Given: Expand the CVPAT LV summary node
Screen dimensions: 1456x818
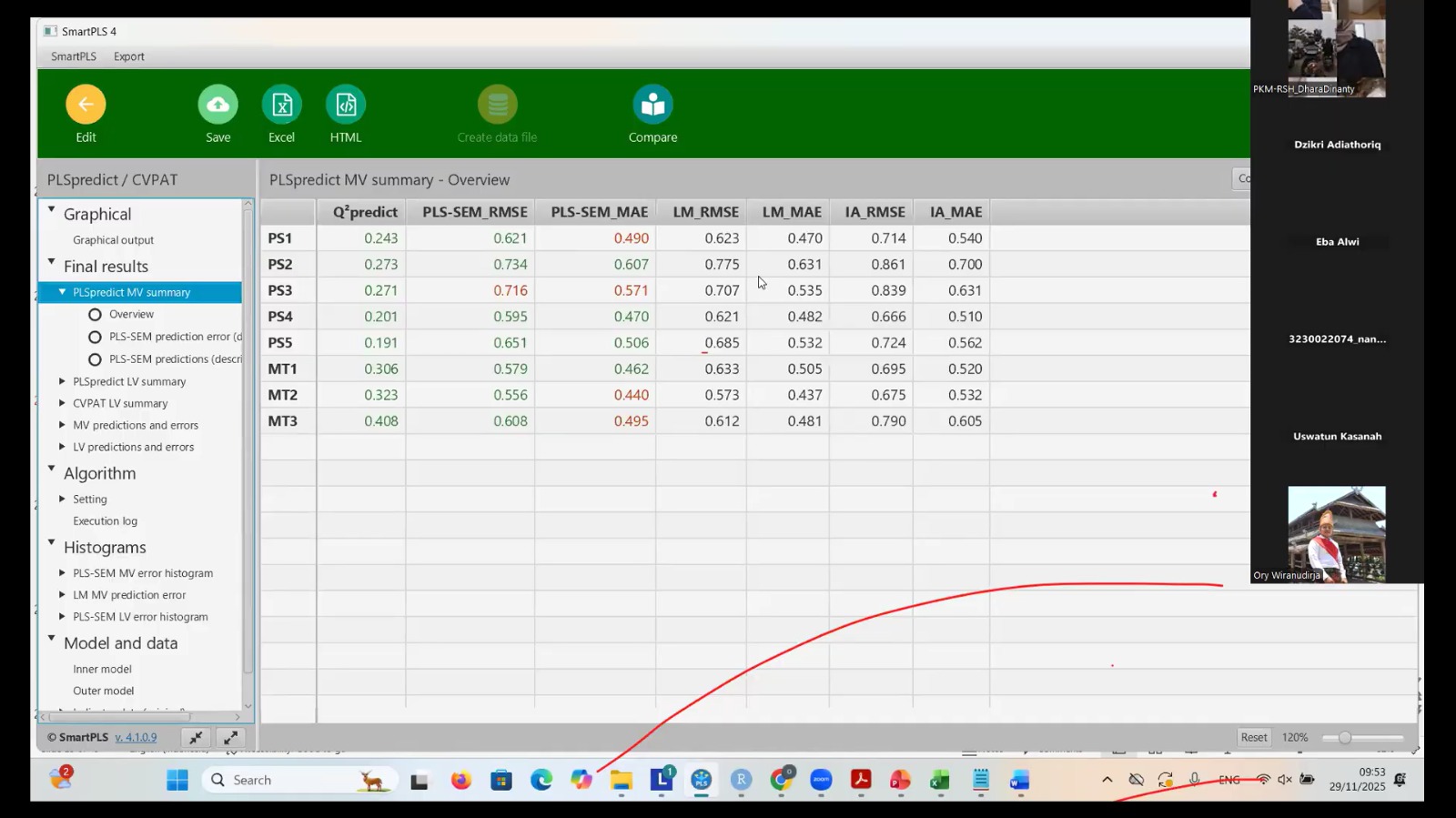Looking at the screenshot, I should 62,403.
